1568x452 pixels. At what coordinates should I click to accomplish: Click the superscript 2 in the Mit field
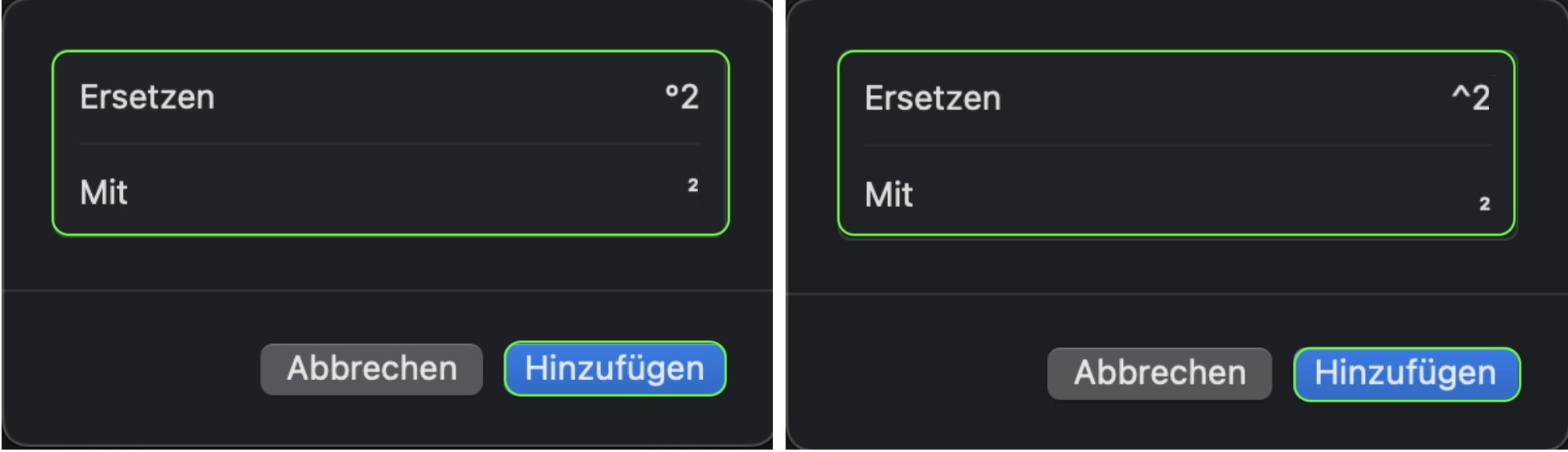pyautogui.click(x=693, y=185)
